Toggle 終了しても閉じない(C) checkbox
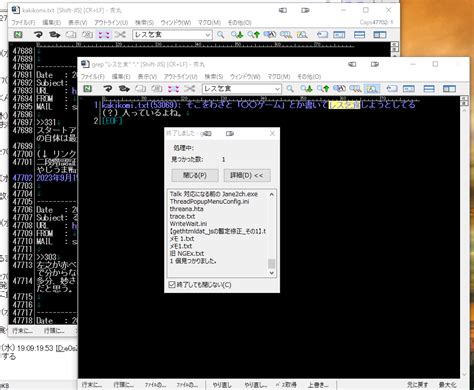 pyautogui.click(x=172, y=285)
